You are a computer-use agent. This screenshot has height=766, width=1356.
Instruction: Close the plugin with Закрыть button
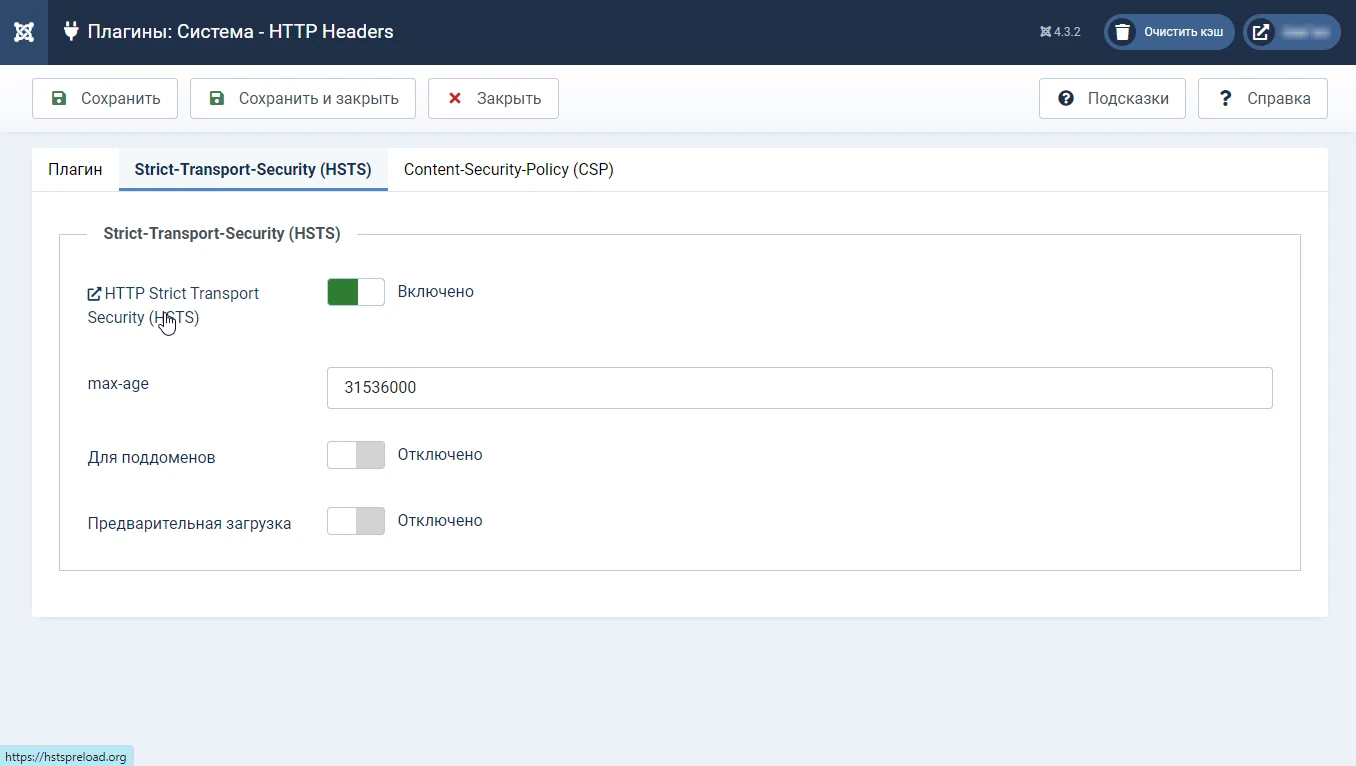pyautogui.click(x=493, y=98)
